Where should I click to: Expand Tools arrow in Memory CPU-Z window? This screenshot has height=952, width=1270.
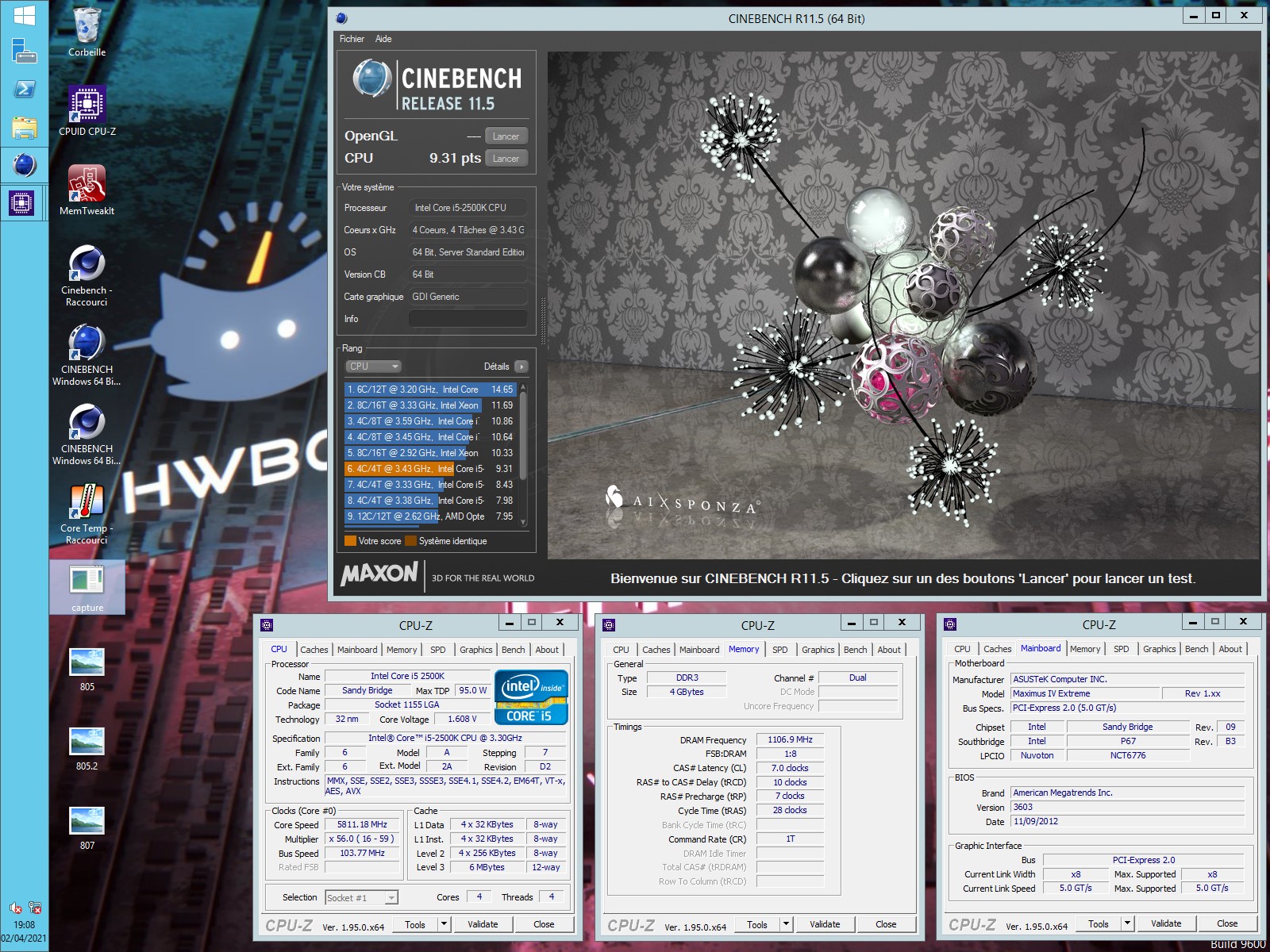coord(787,924)
